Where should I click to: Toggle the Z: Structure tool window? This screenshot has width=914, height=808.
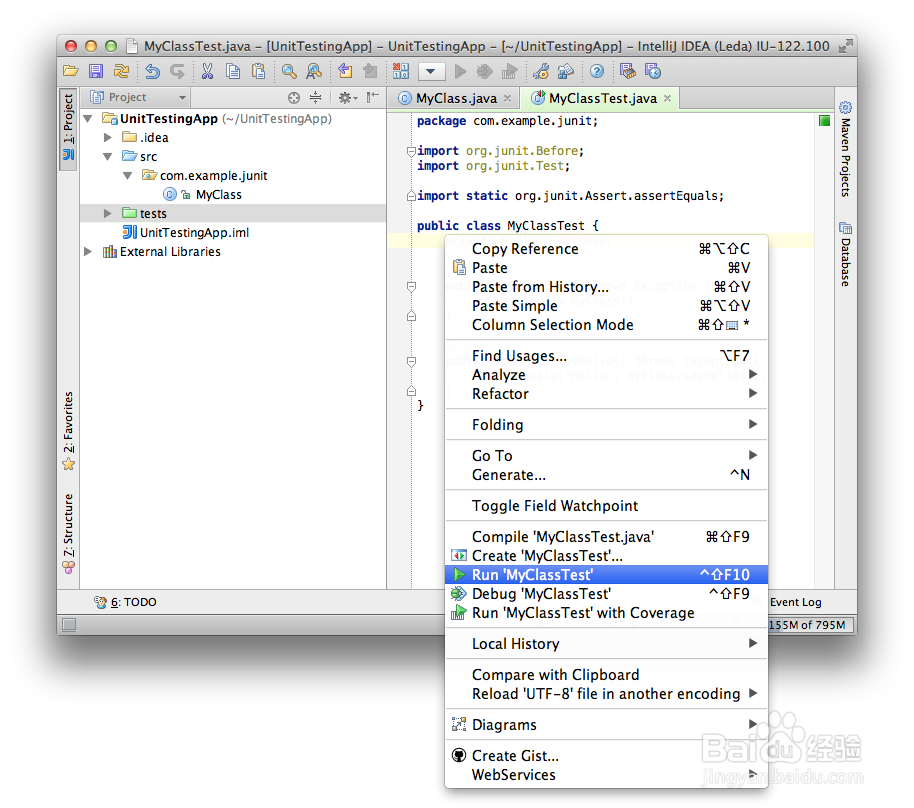[x=68, y=533]
